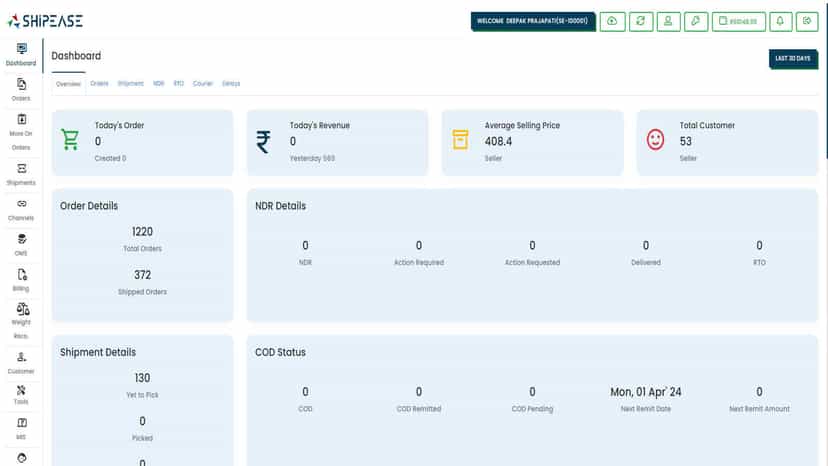Click the logout icon button

coord(807,22)
